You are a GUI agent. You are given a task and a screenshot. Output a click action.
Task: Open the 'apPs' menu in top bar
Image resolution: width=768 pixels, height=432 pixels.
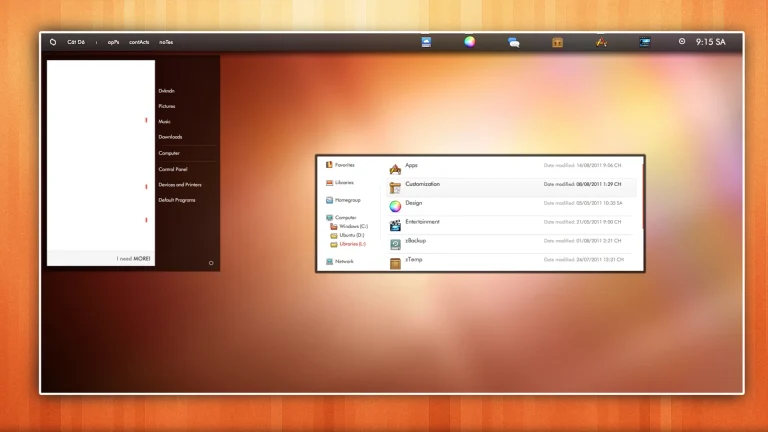coord(113,42)
